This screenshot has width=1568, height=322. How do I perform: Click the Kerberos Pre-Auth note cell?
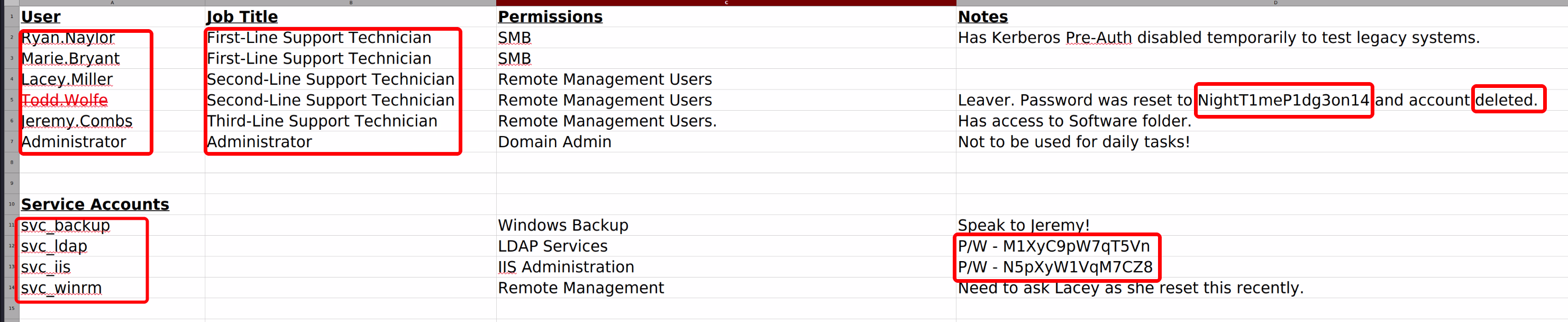(x=1217, y=38)
